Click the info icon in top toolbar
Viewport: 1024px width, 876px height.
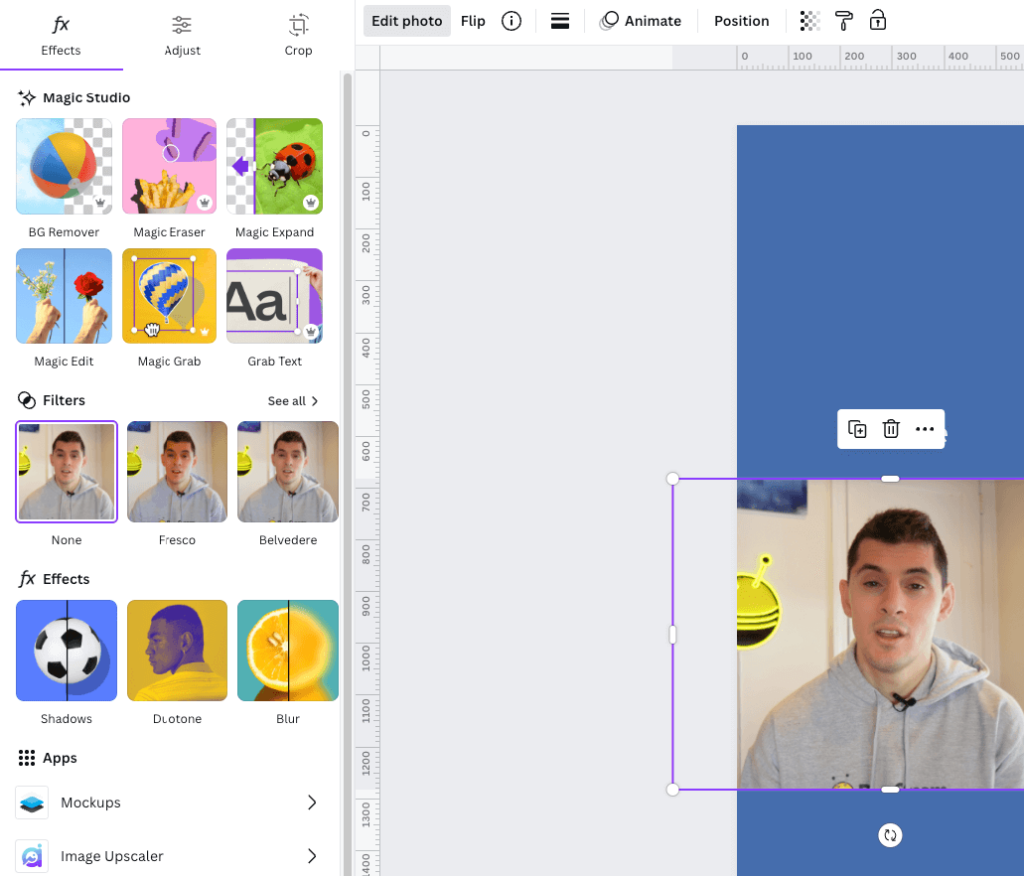[x=511, y=21]
